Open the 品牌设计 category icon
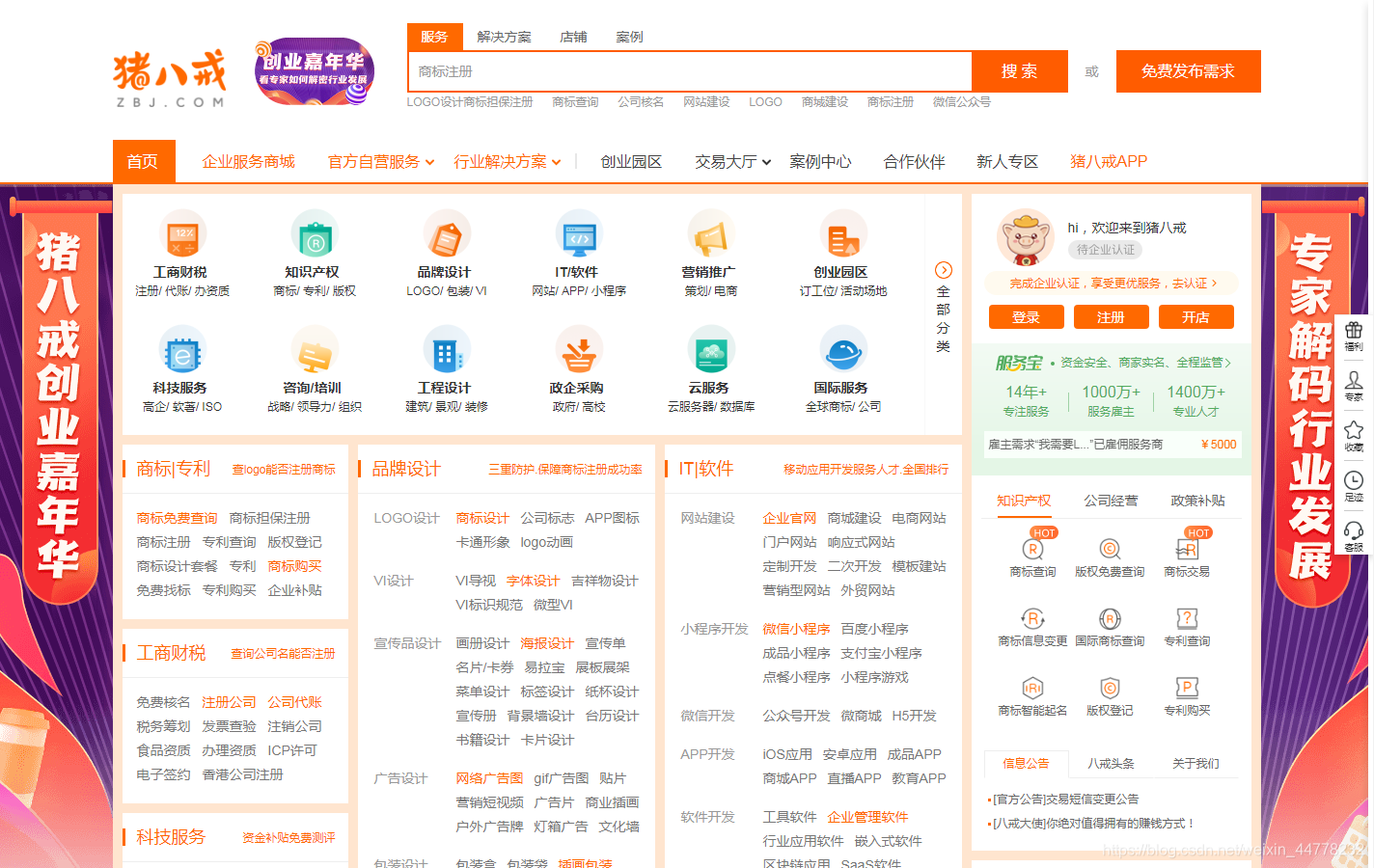The width and height of the screenshot is (1374, 868). click(447, 234)
